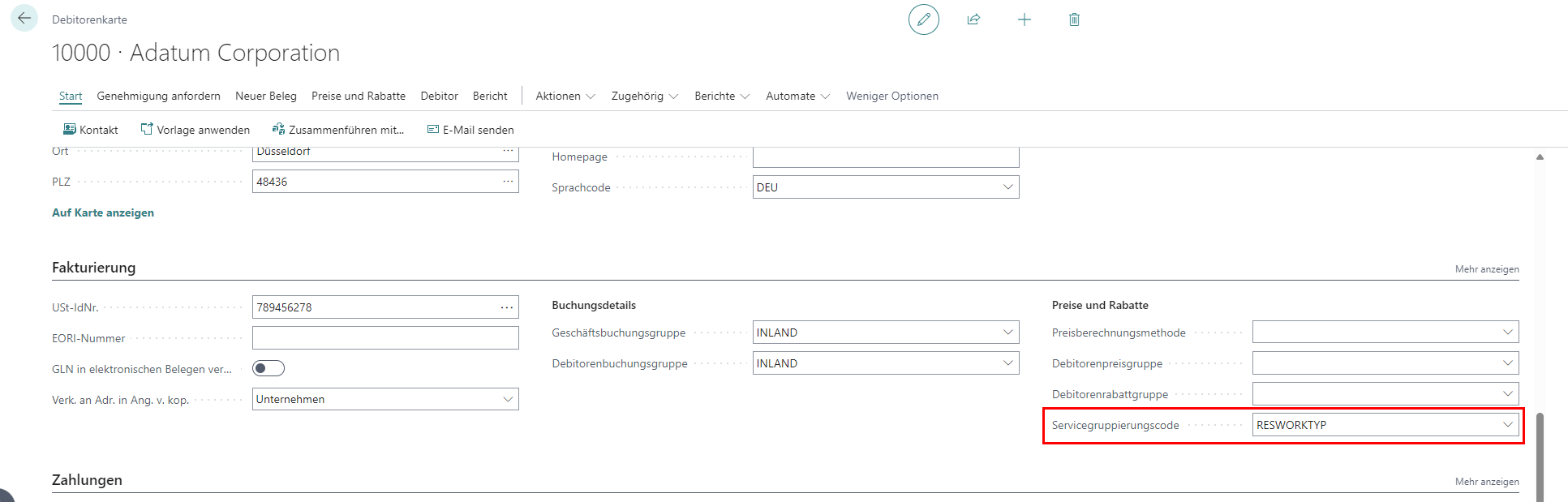Click the USt-IdNr. value 789456278

(285, 307)
